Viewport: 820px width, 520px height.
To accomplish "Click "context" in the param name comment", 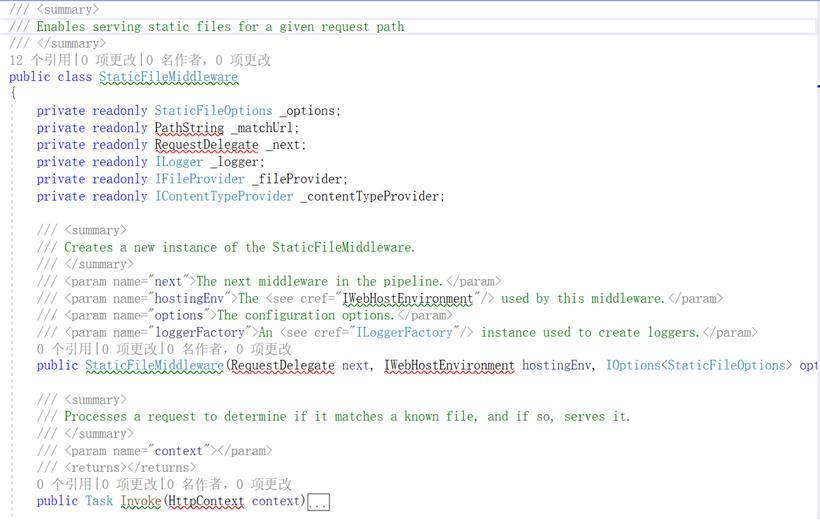I will 178,451.
